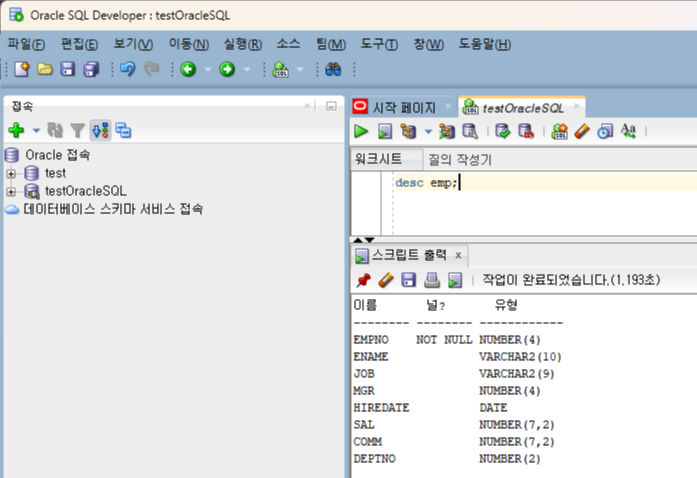Click the To Upper/Lower/InitCap Aa icon
This screenshot has height=478, width=697.
click(629, 131)
